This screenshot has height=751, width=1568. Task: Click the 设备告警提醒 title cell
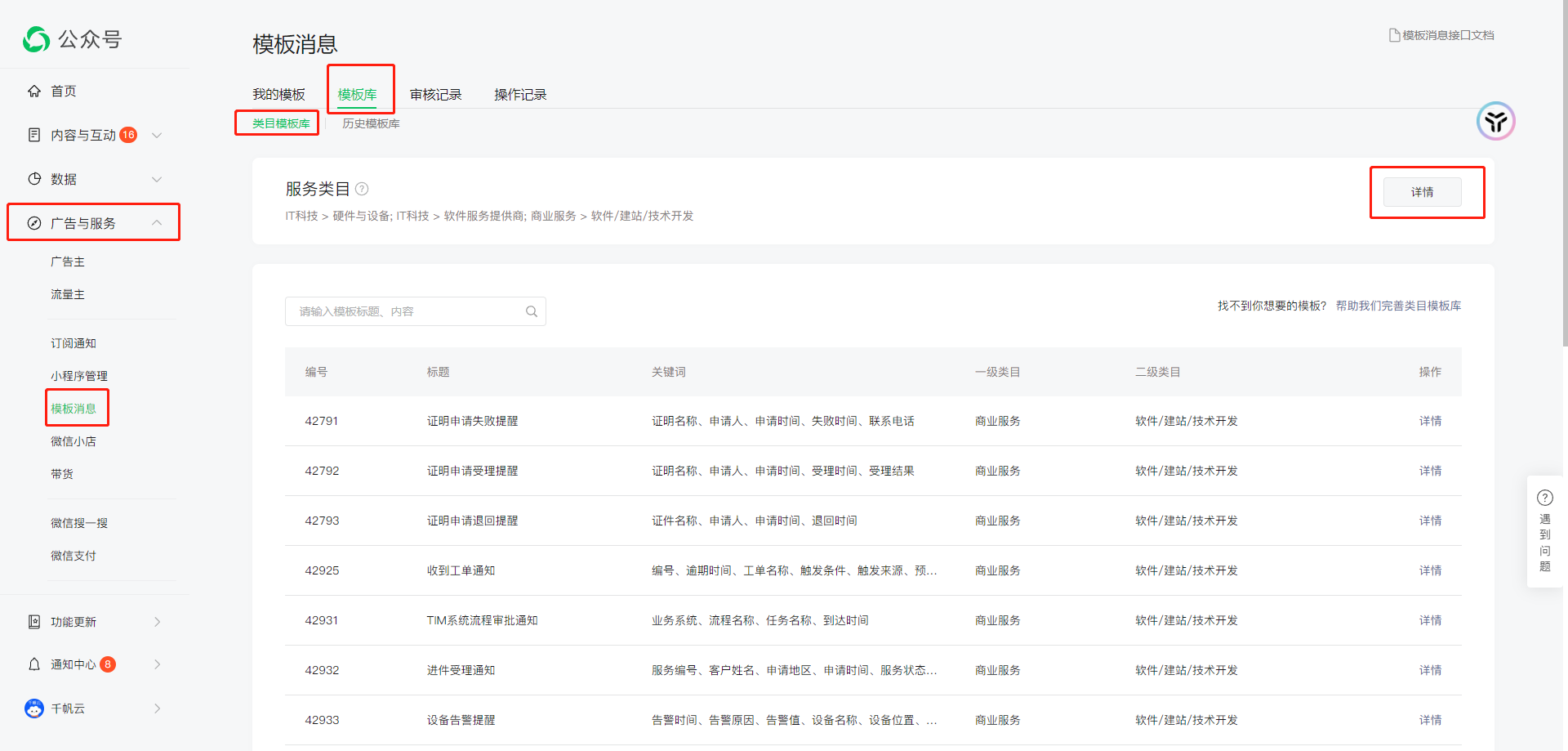461,720
